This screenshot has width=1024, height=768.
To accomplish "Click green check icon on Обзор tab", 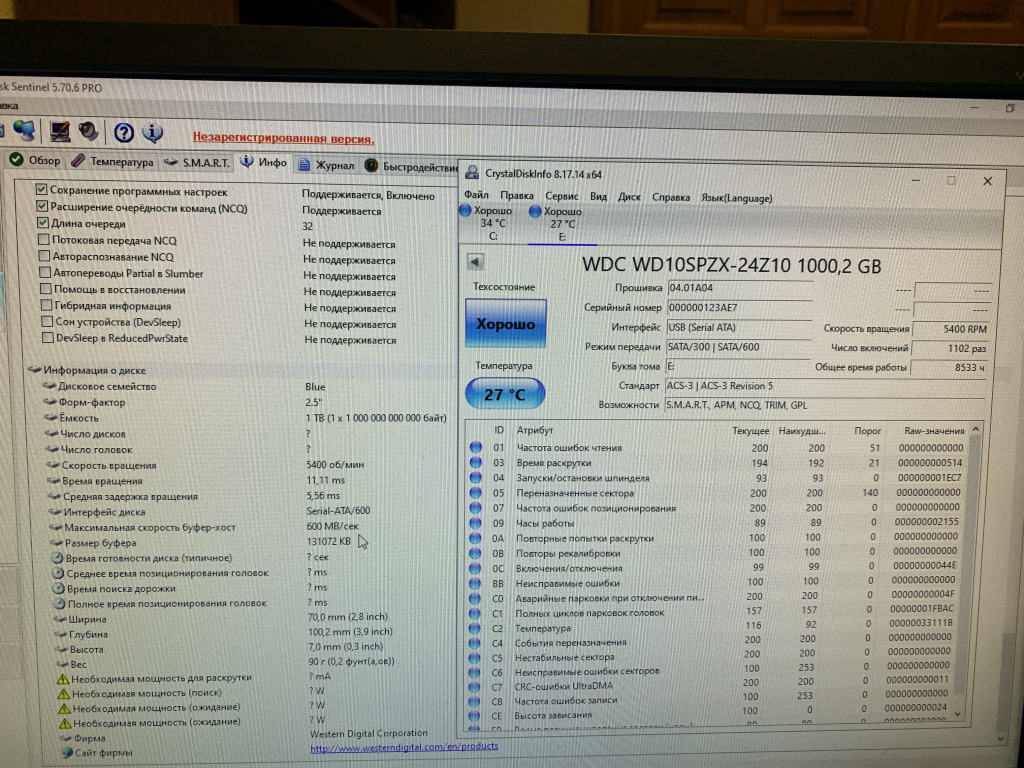I will click(16, 159).
